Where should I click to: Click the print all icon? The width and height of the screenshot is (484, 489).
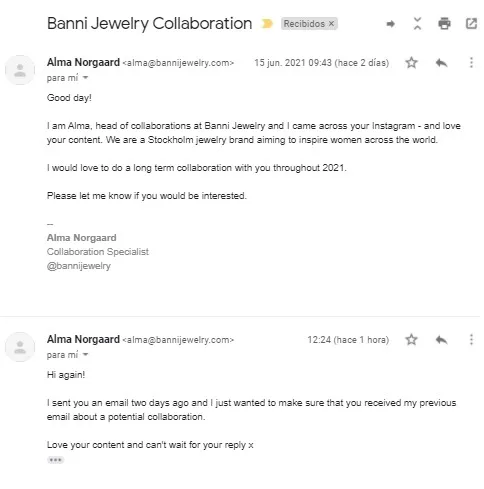444,24
